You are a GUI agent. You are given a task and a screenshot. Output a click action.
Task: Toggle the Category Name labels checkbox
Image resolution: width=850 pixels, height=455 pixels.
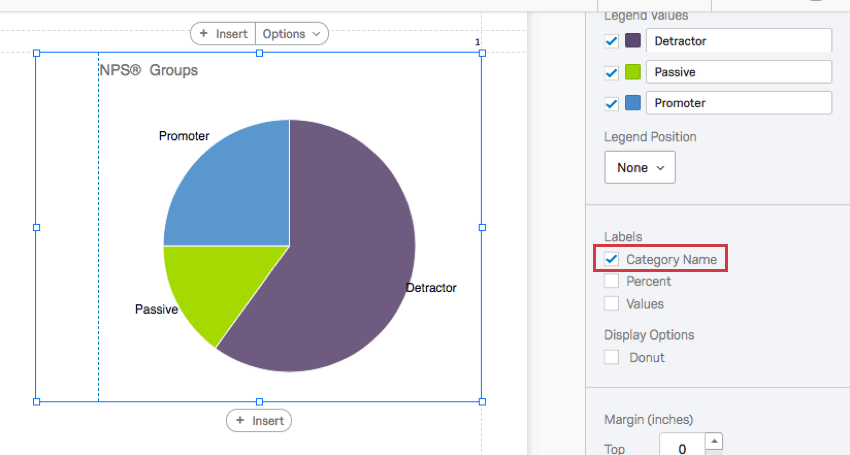[611, 259]
